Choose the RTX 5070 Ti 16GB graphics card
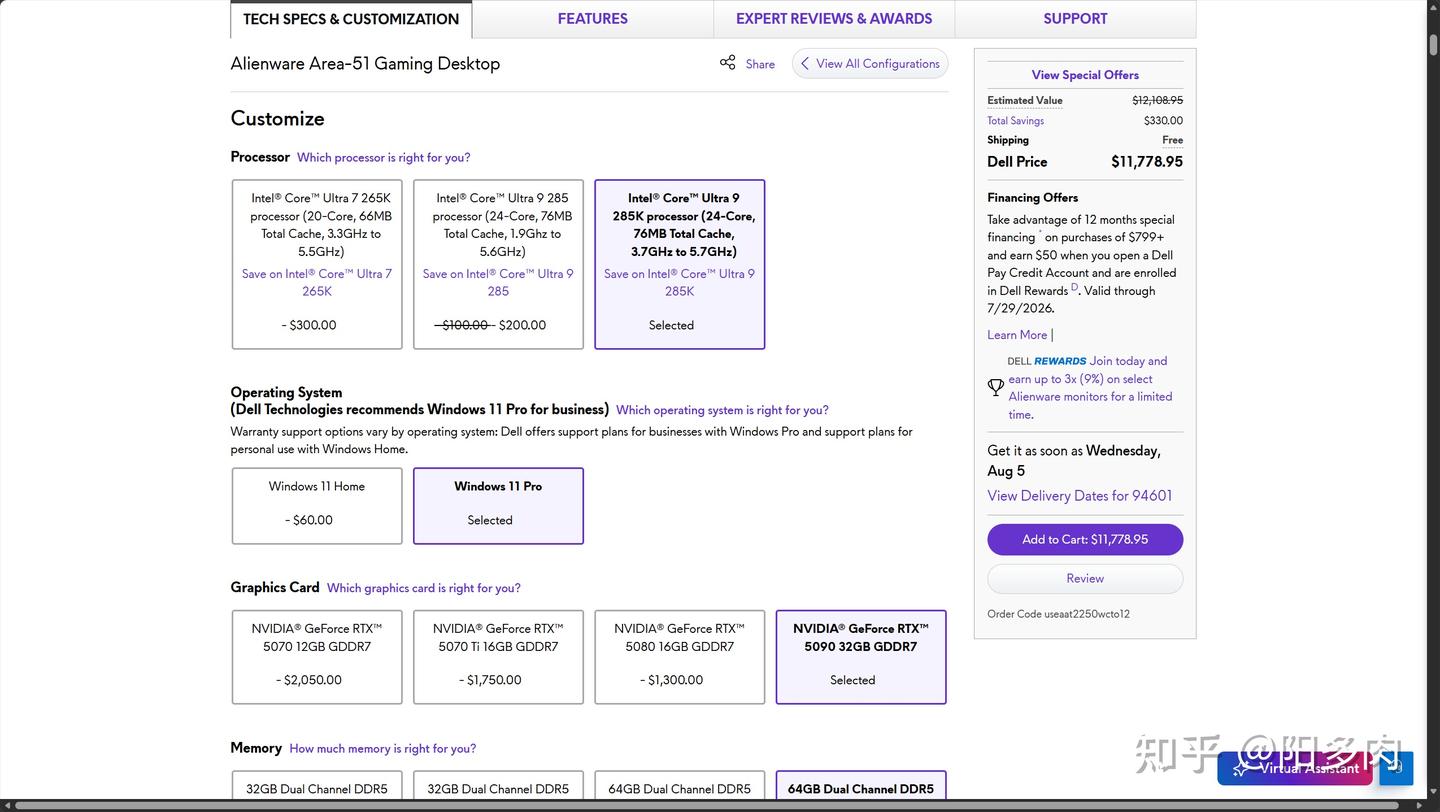The height and width of the screenshot is (812, 1440). point(498,657)
